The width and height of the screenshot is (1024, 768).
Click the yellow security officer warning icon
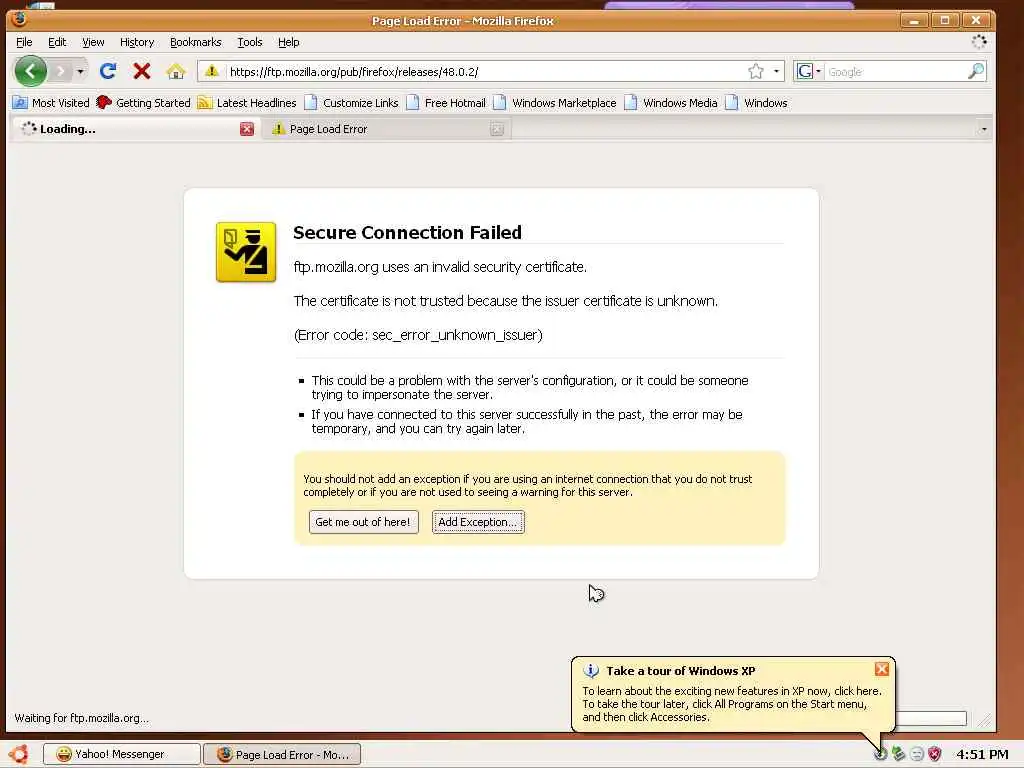click(246, 252)
